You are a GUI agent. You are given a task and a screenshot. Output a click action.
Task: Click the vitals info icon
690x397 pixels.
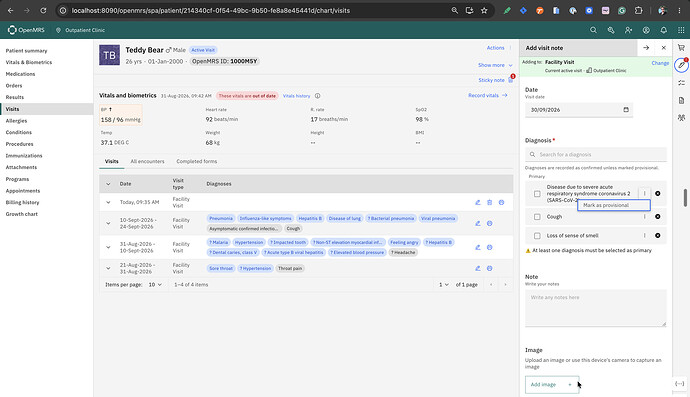(x=317, y=96)
